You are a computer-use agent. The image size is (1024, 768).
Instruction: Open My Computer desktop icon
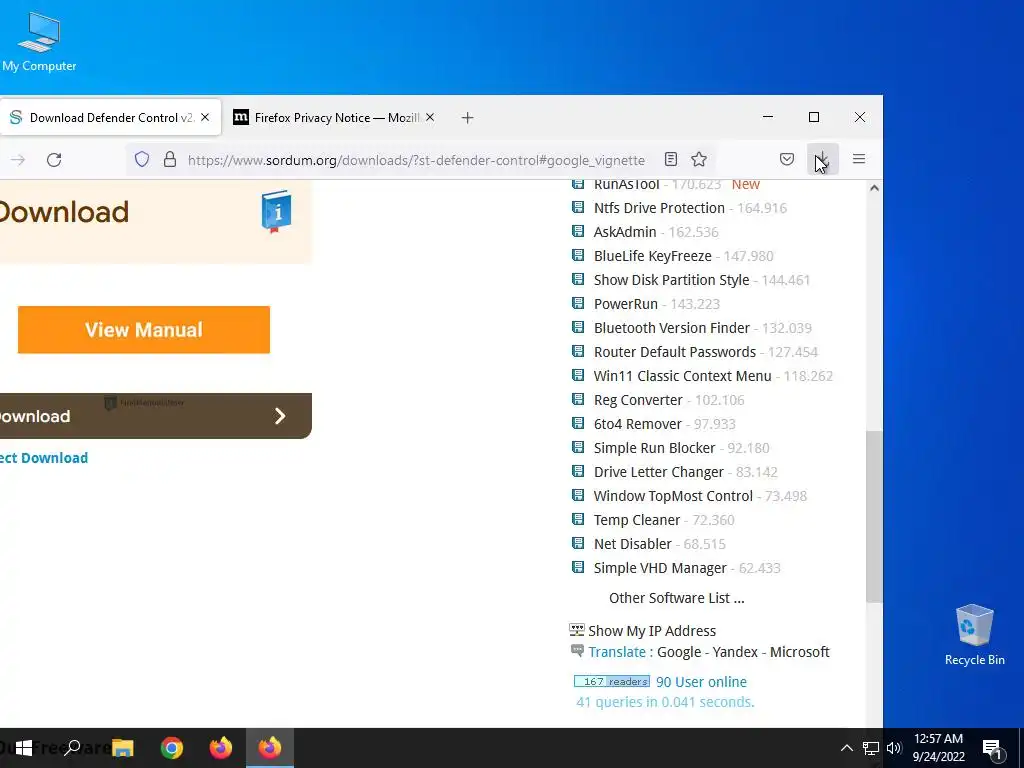pyautogui.click(x=39, y=42)
